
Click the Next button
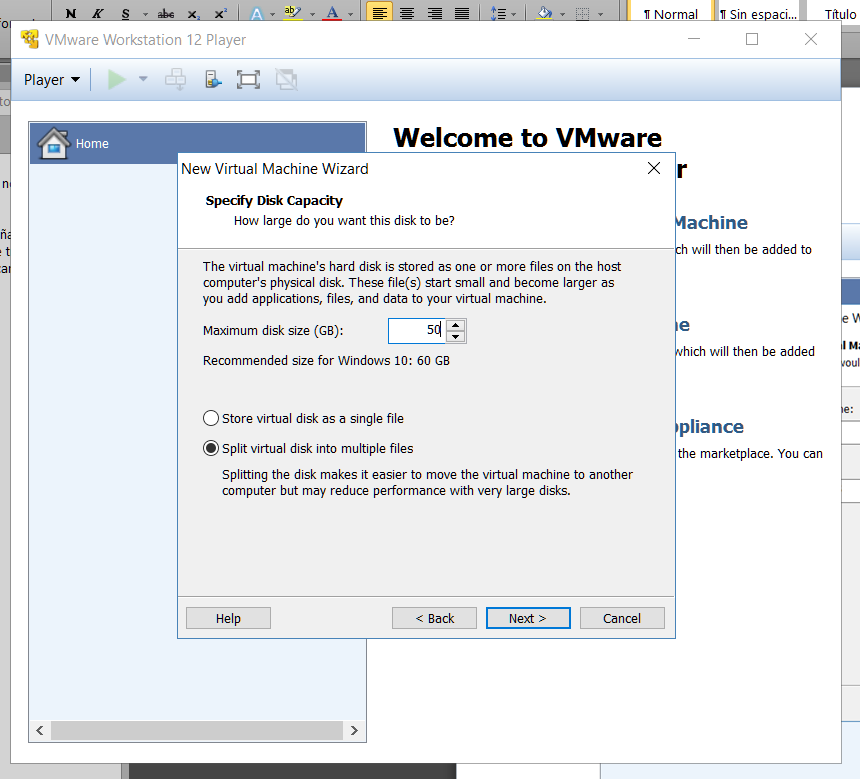(528, 618)
